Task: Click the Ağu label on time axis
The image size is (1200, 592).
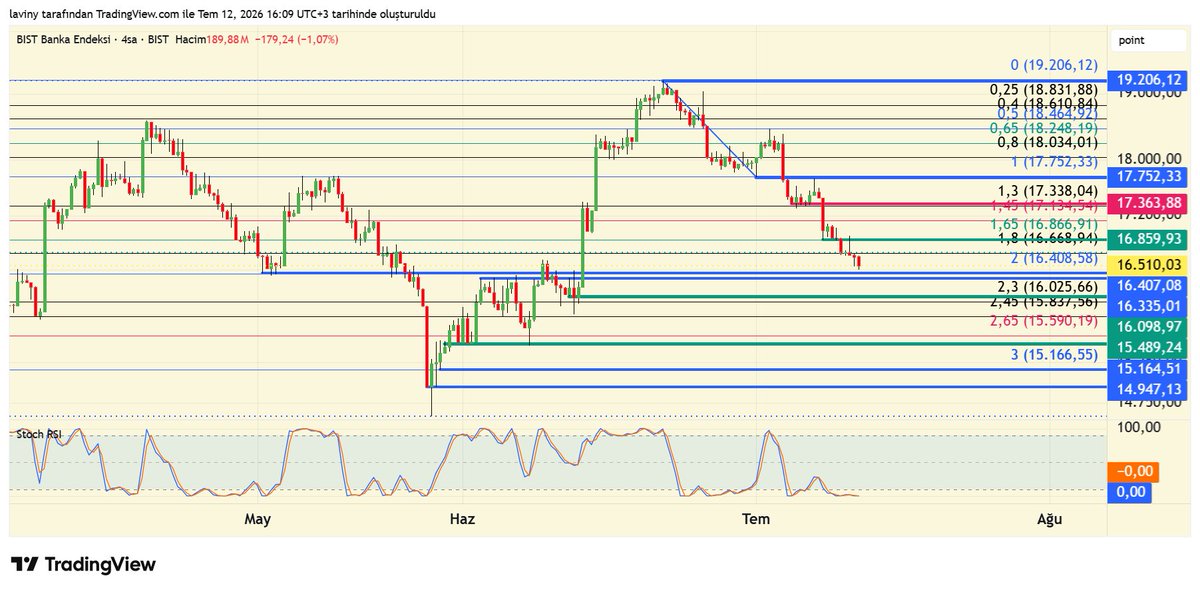Action: point(1049,519)
